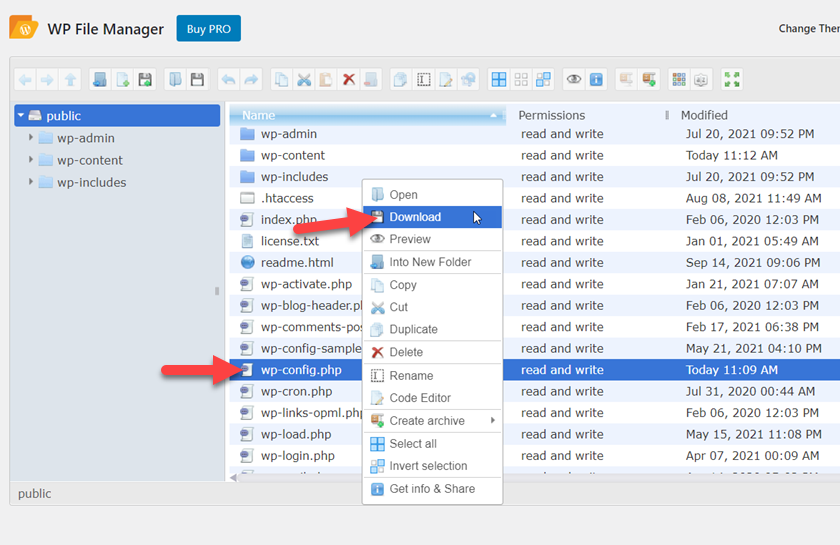Choose Rename from context menu
Image resolution: width=840 pixels, height=545 pixels.
[432, 376]
